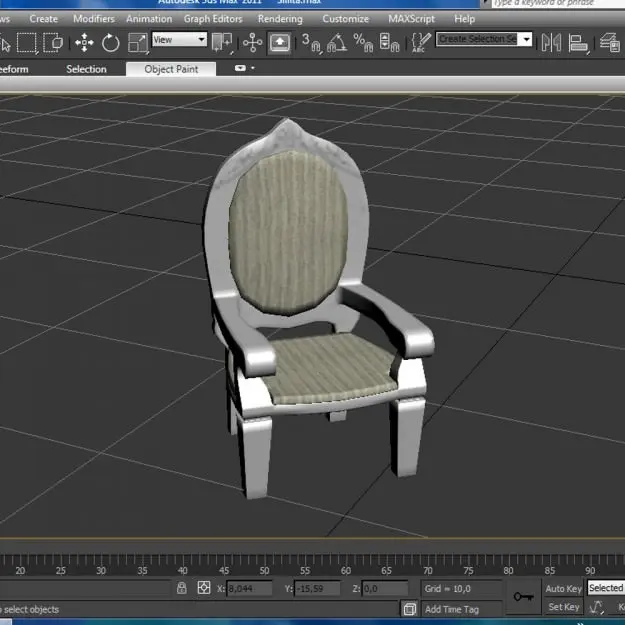Toggle the Window/Crossing selection icon
The height and width of the screenshot is (625, 625).
[53, 42]
